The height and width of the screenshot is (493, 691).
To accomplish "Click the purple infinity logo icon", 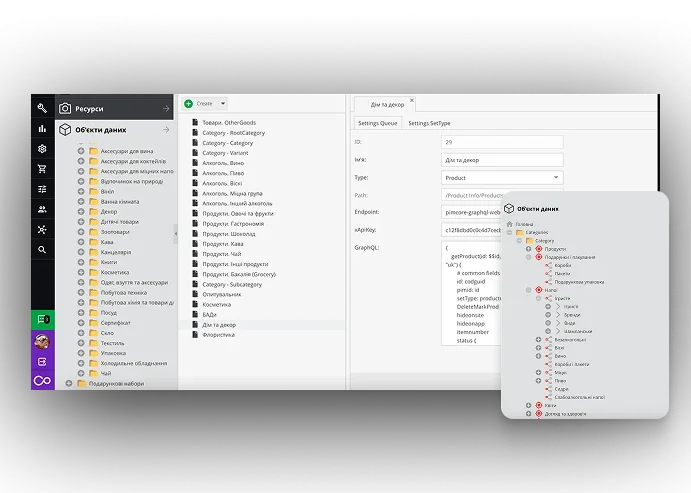I will [x=42, y=381].
